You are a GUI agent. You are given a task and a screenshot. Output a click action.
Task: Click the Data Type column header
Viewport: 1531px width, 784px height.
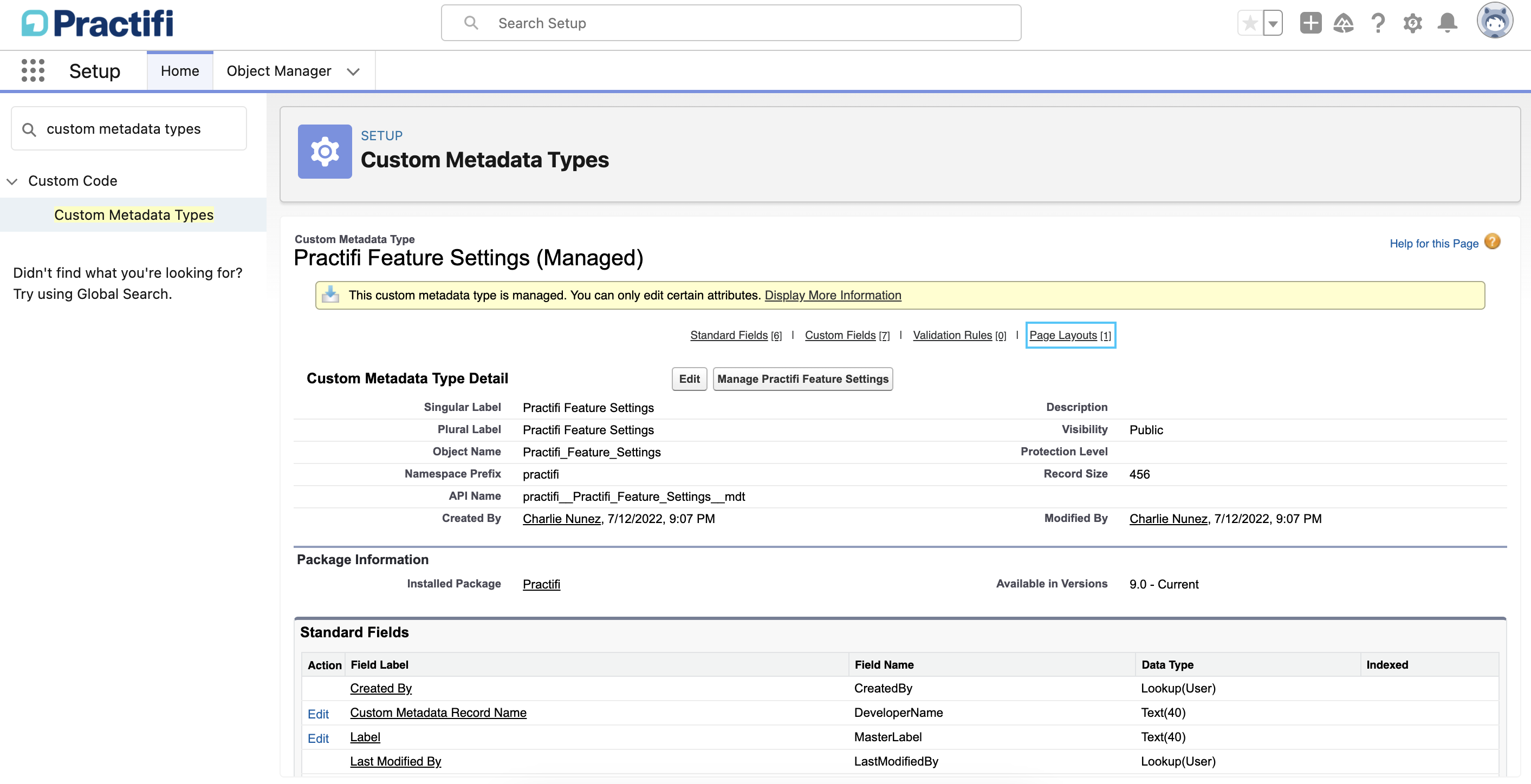1167,665
